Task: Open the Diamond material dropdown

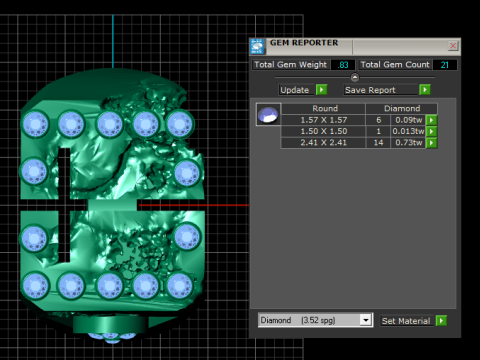Action: point(366,320)
